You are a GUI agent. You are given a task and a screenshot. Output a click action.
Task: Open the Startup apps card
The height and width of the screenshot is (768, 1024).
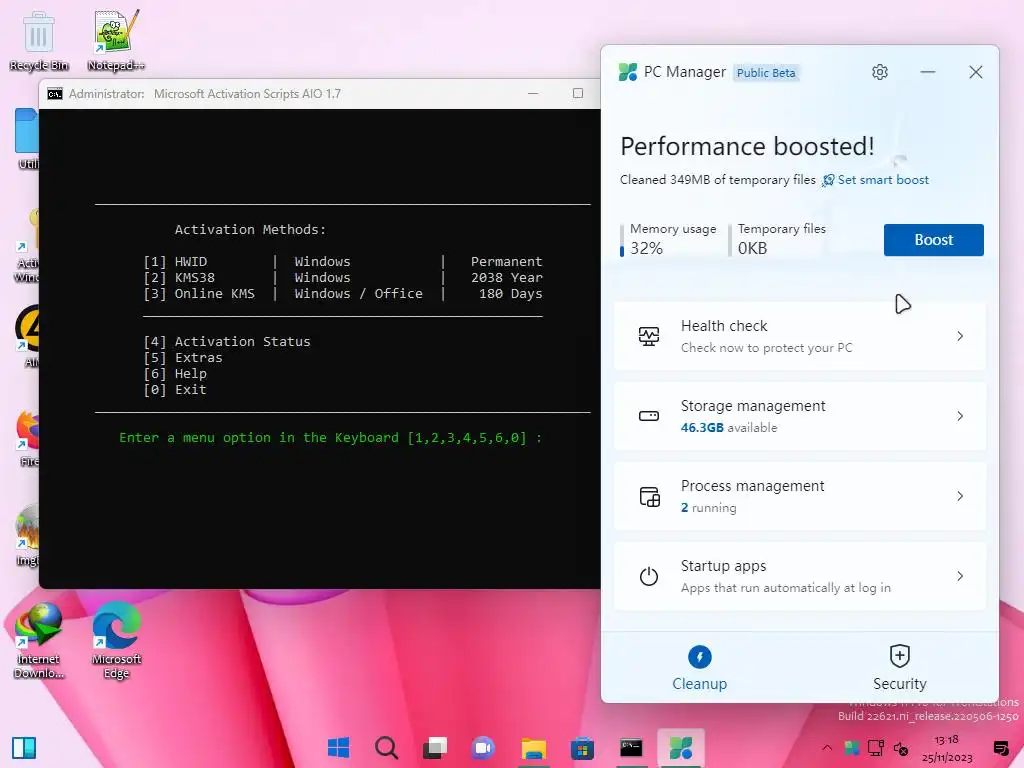tap(799, 576)
